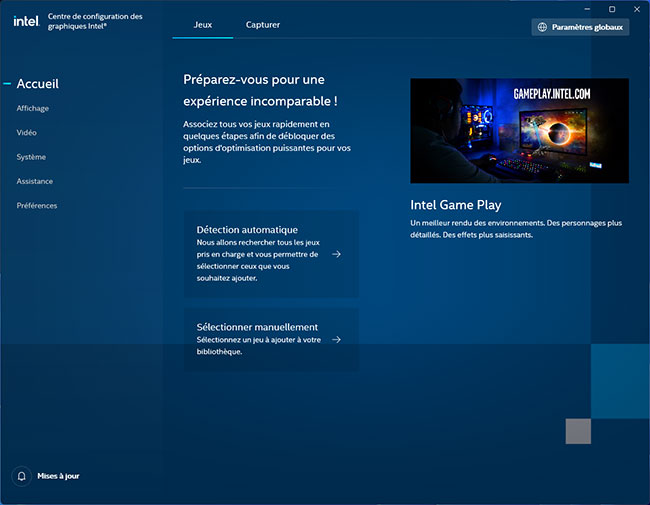Open the Mises à jour text link
Viewport: 650px width, 505px height.
(x=58, y=476)
